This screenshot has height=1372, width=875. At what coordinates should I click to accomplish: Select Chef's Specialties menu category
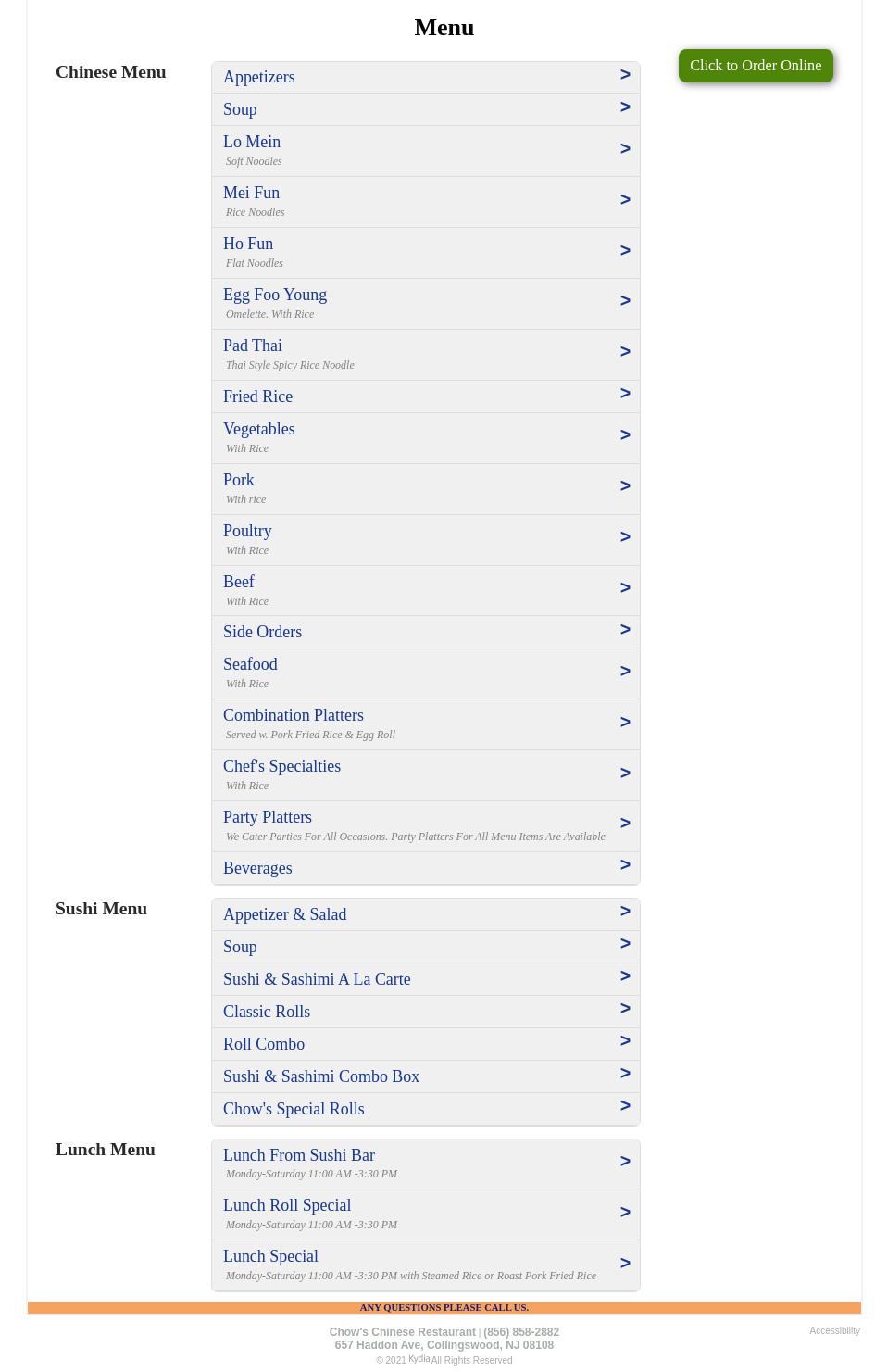pos(281,766)
